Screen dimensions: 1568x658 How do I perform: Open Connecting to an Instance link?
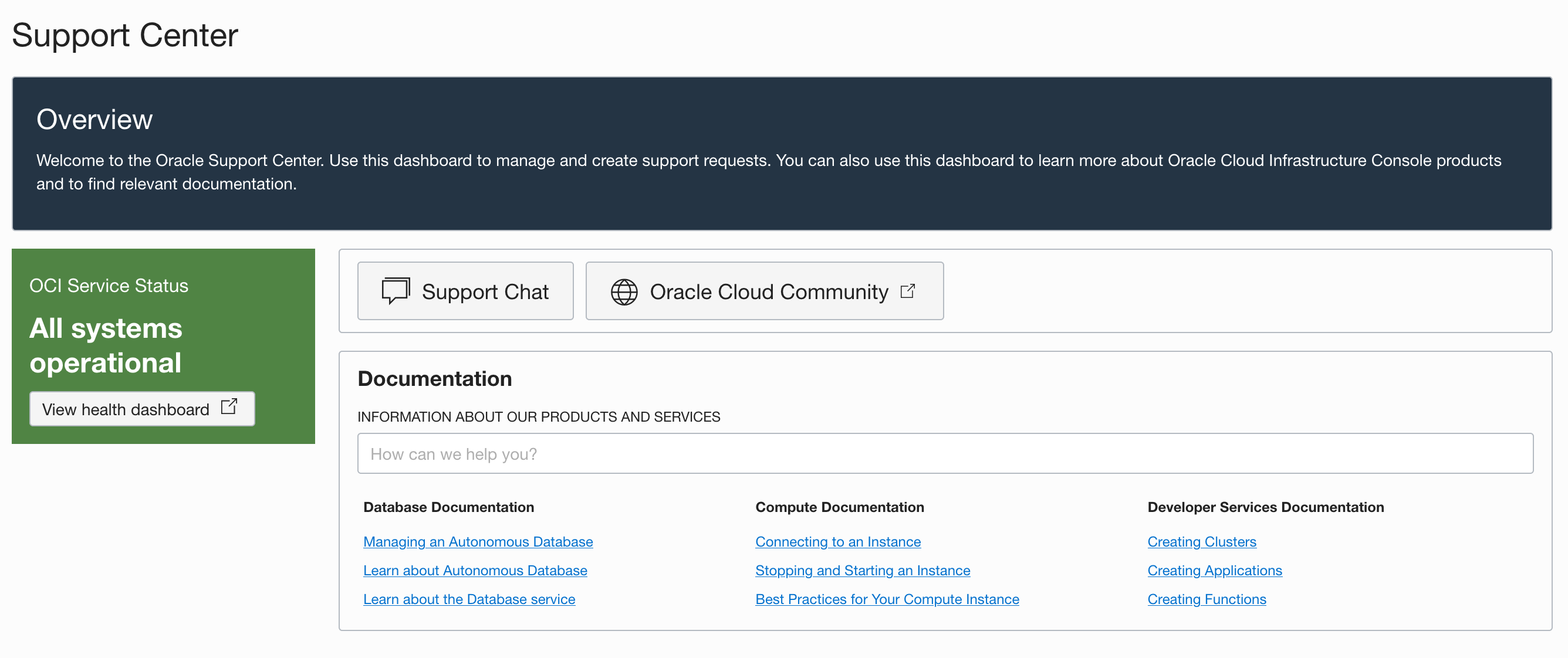click(837, 541)
